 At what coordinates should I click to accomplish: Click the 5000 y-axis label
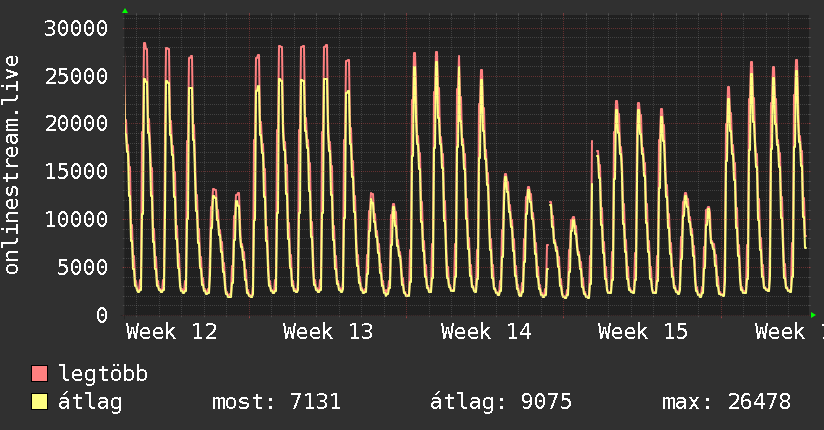pos(83,267)
